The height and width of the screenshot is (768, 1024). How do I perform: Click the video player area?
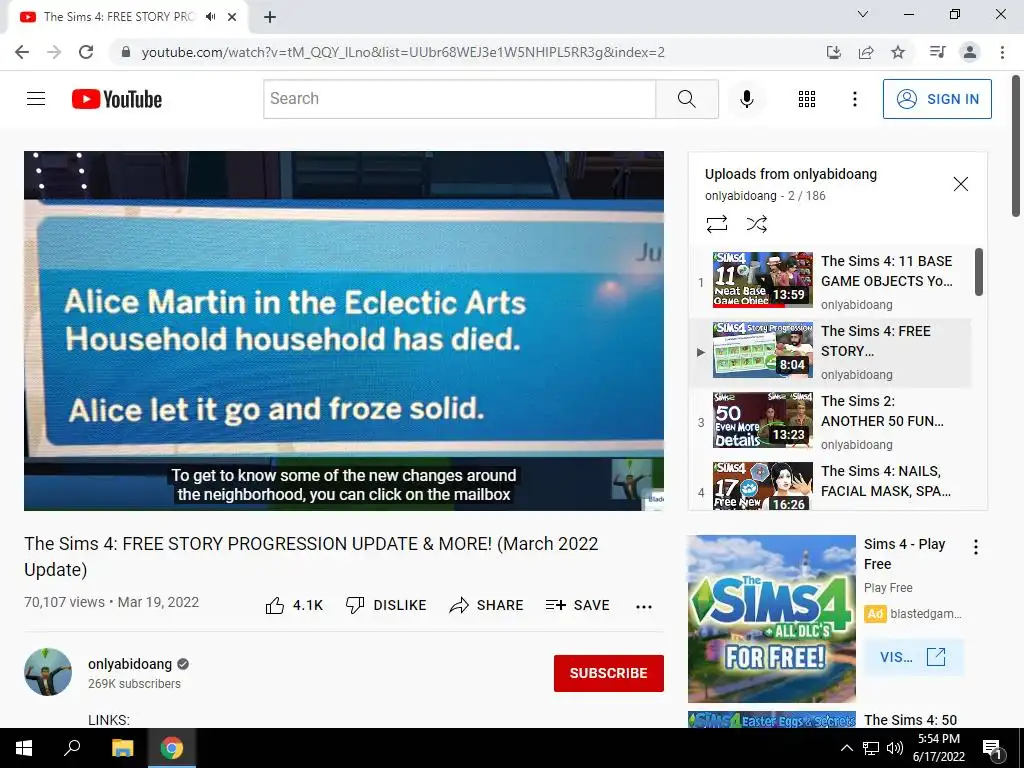pyautogui.click(x=344, y=330)
